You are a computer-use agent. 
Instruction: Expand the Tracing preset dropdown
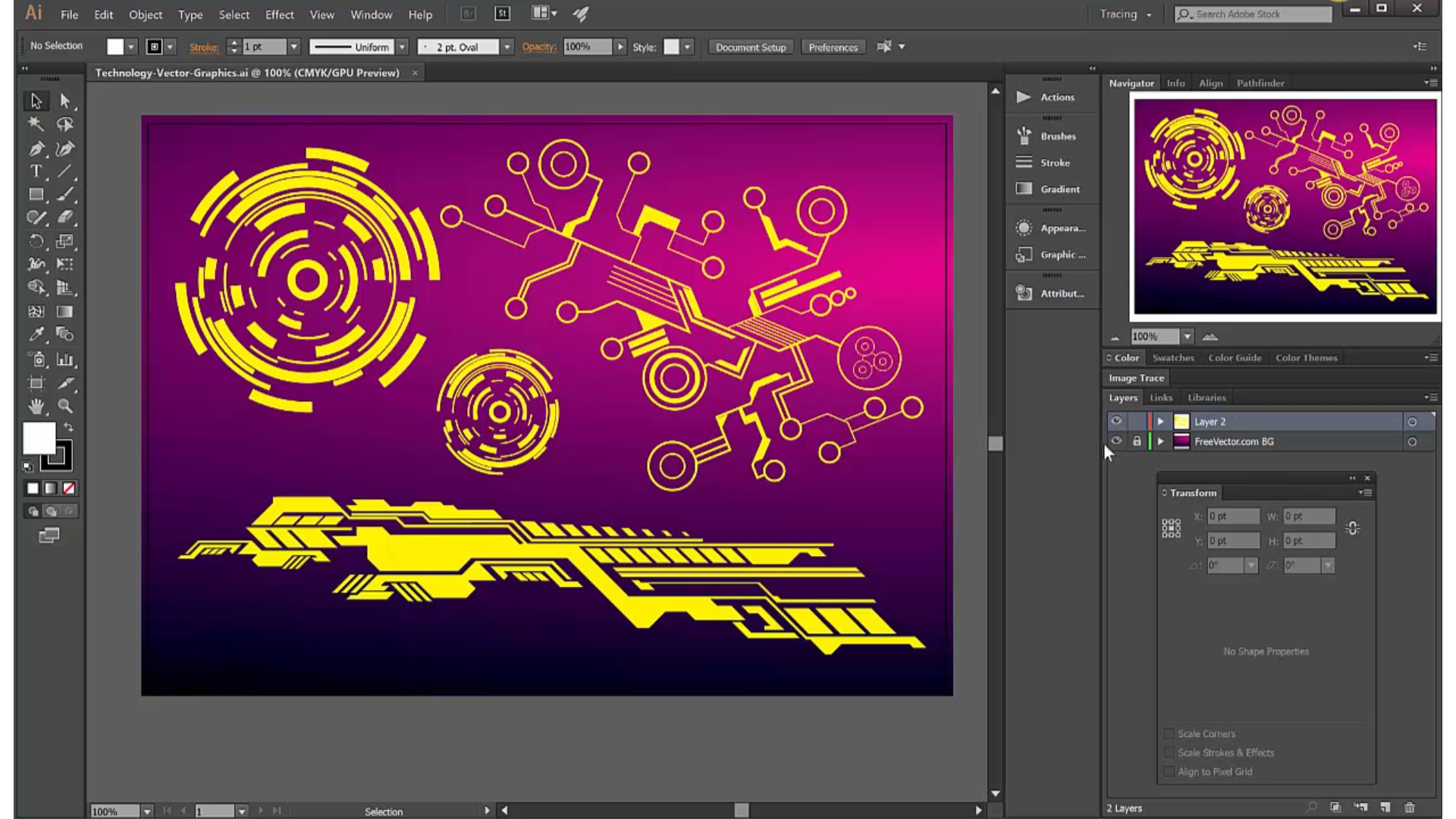(1148, 14)
